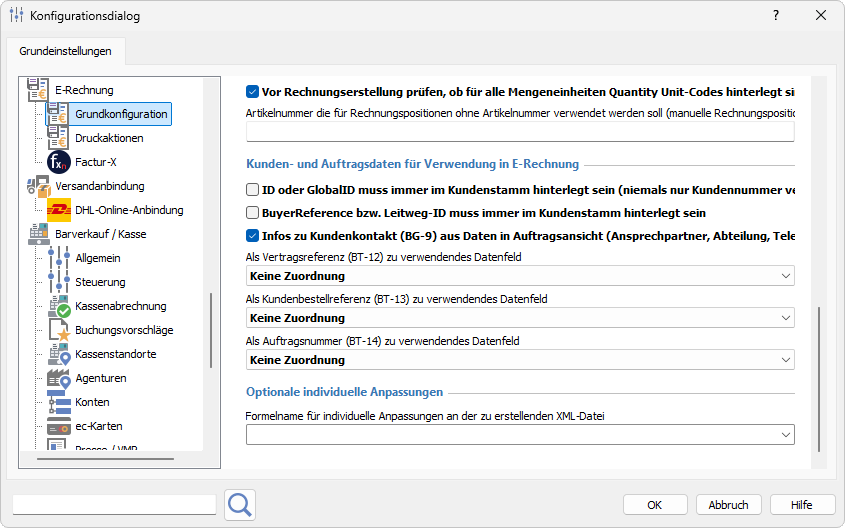This screenshot has width=845, height=528.
Task: Select Factur-X tree entry
Action: click(96, 162)
